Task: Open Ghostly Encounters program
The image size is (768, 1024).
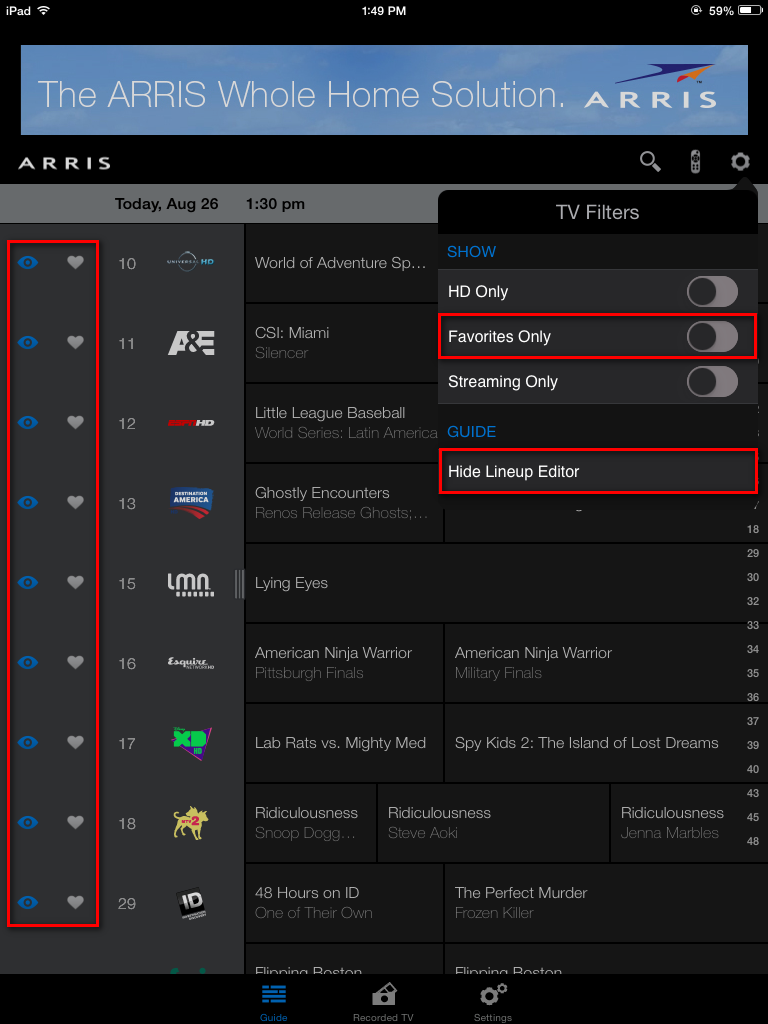Action: tap(344, 503)
